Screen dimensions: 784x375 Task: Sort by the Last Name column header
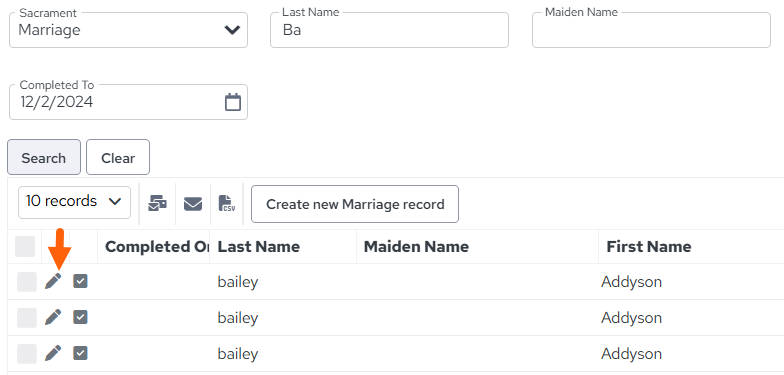pyautogui.click(x=258, y=246)
